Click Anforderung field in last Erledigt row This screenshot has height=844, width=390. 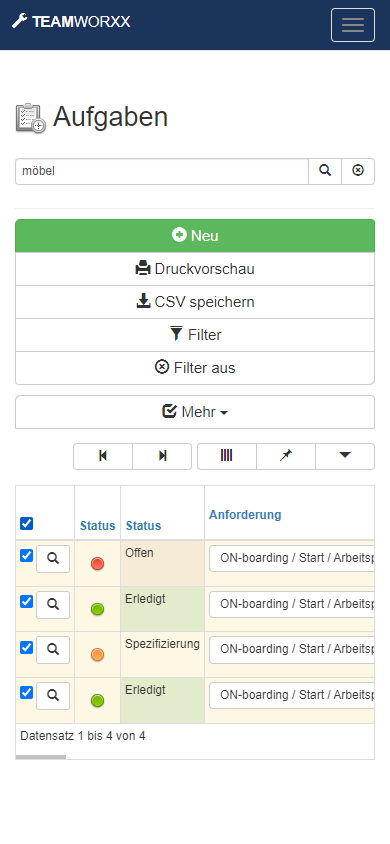tap(292, 695)
